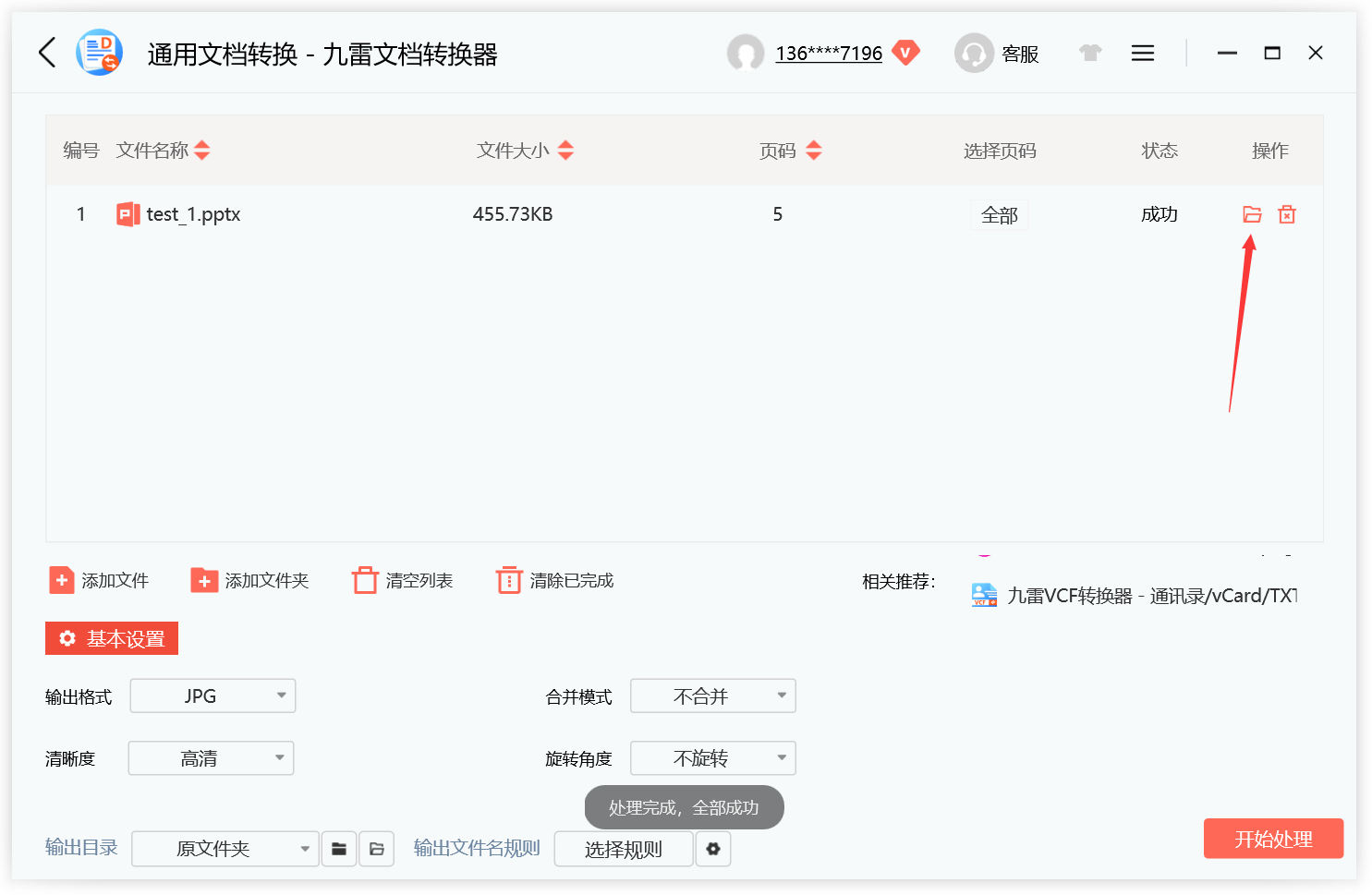Select the 基本设置 tab
This screenshot has width=1372, height=895.
coord(112,638)
